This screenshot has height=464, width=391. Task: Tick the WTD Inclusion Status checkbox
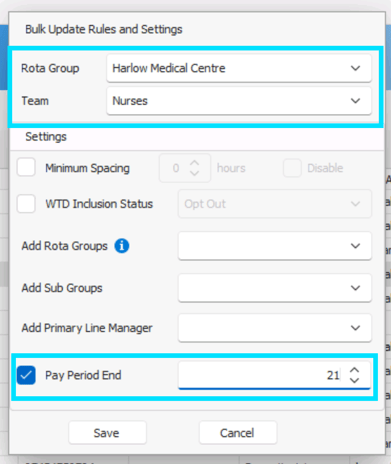[26, 204]
